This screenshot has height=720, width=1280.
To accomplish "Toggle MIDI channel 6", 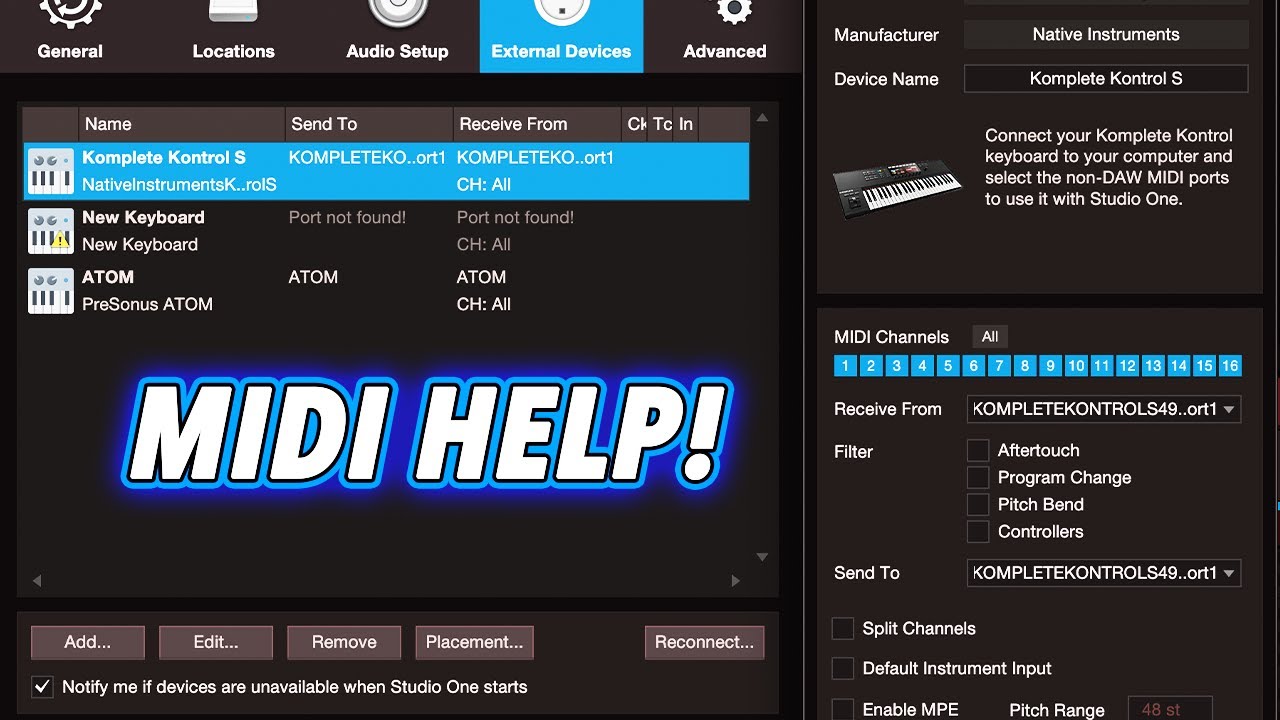I will pyautogui.click(x=974, y=366).
